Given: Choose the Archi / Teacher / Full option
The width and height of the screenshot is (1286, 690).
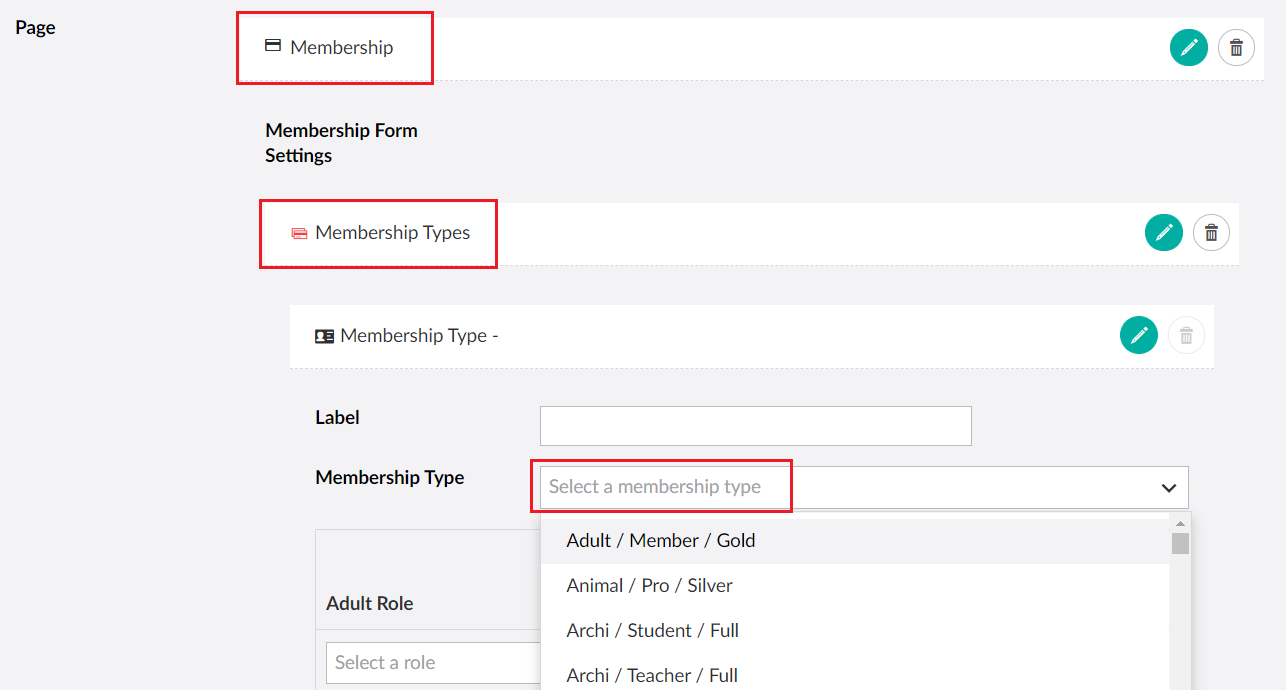Looking at the screenshot, I should tap(652, 675).
